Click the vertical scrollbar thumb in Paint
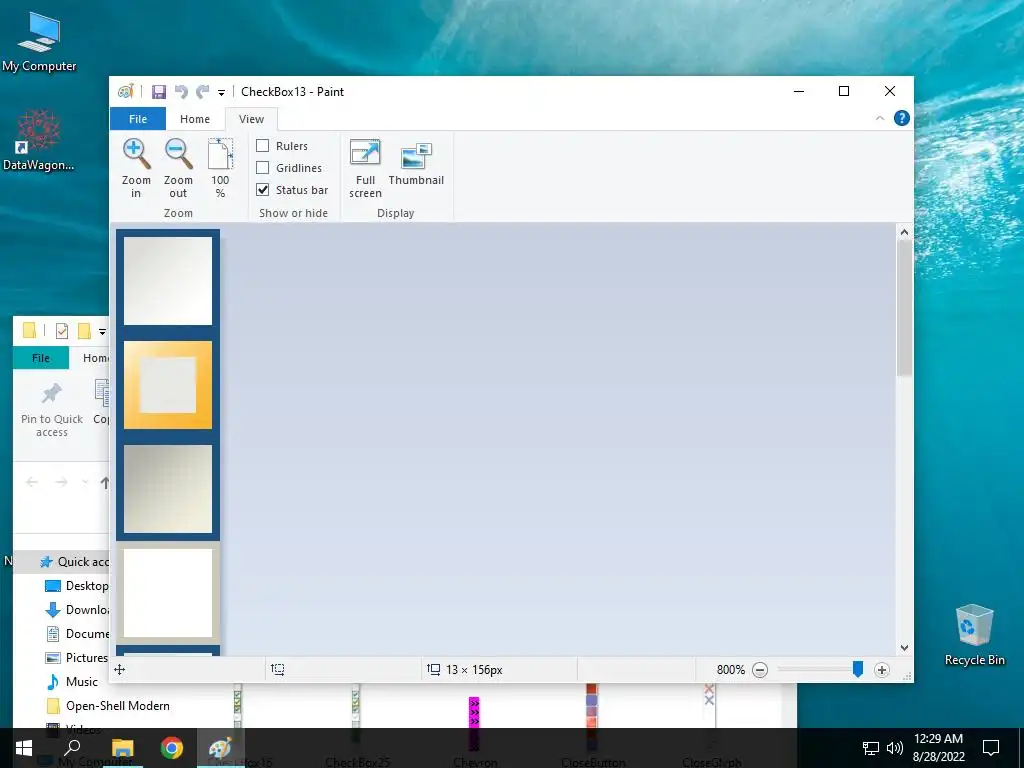 coord(904,308)
